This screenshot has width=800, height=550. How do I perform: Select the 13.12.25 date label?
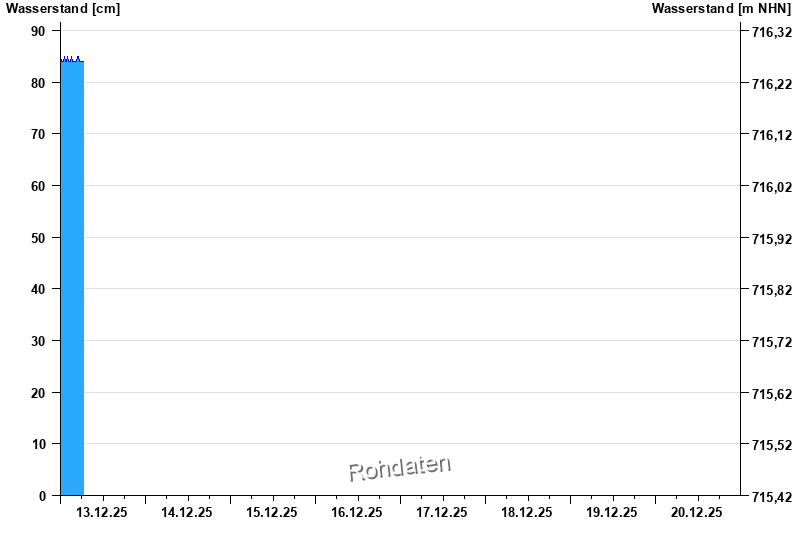(x=102, y=512)
